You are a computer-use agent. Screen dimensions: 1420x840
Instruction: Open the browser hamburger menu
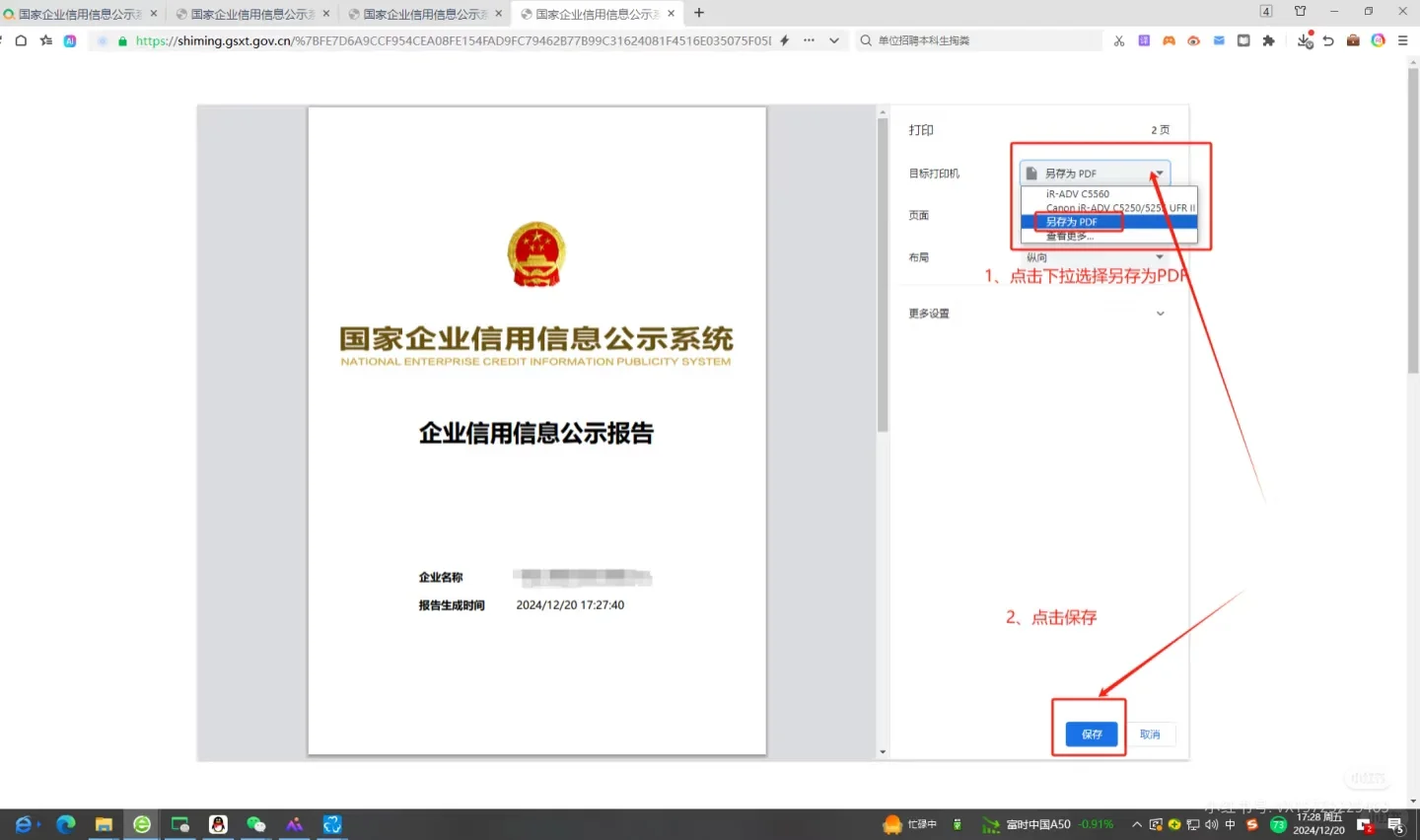point(1402,40)
